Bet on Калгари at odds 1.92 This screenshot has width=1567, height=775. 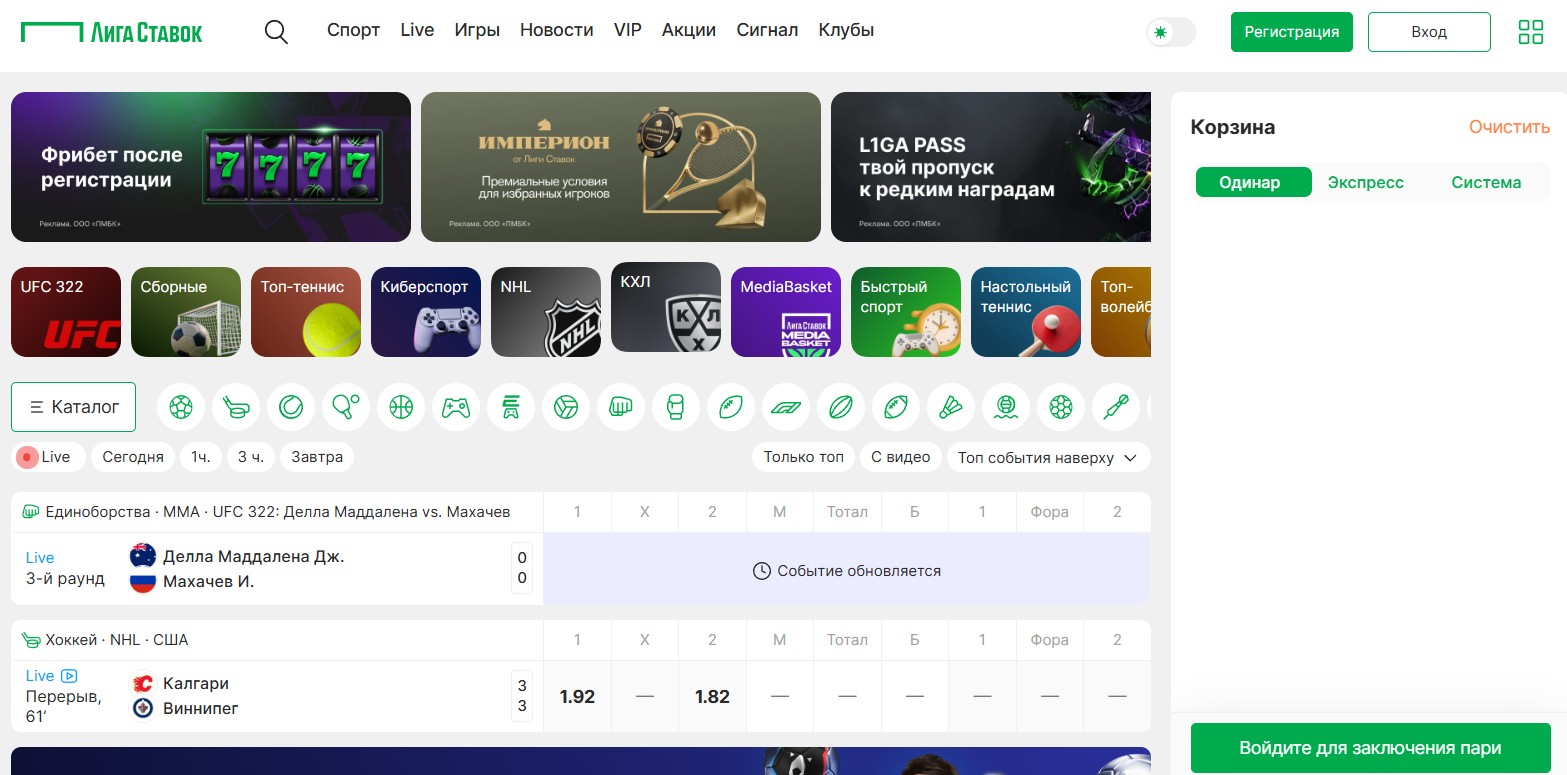pyautogui.click(x=577, y=697)
